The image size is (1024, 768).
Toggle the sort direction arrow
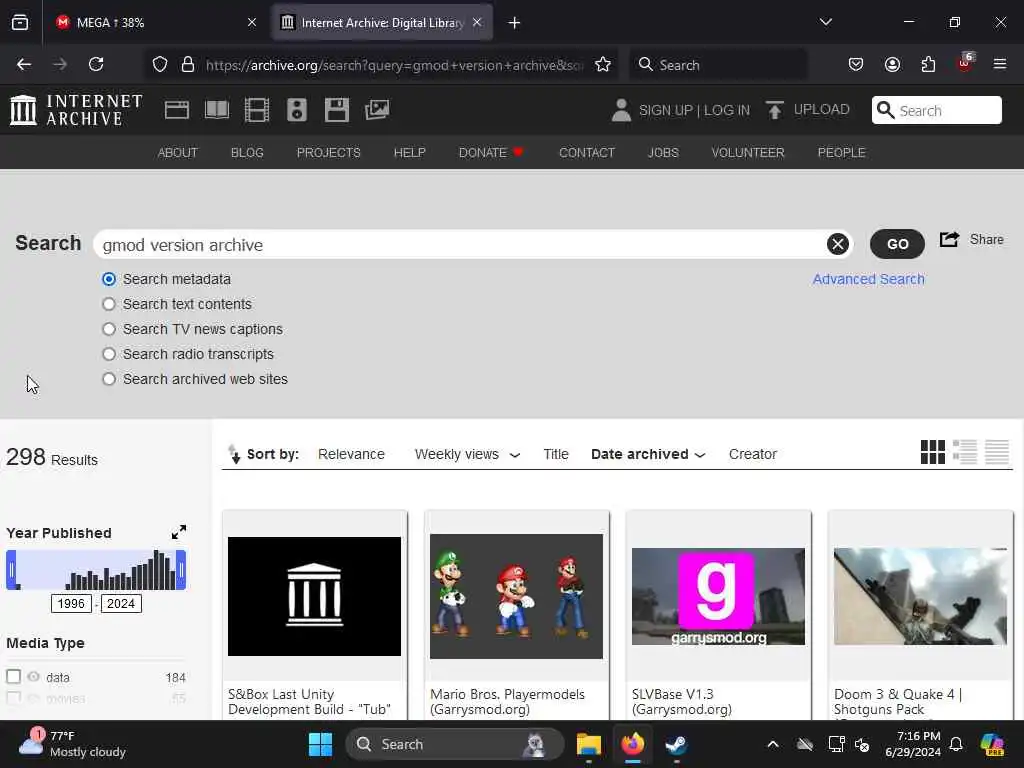coord(234,454)
